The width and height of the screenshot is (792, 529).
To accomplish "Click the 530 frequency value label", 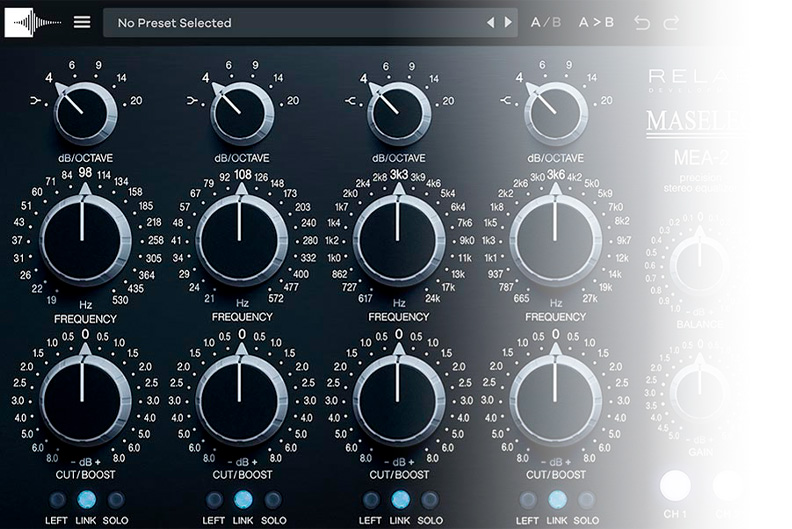I will [120, 300].
